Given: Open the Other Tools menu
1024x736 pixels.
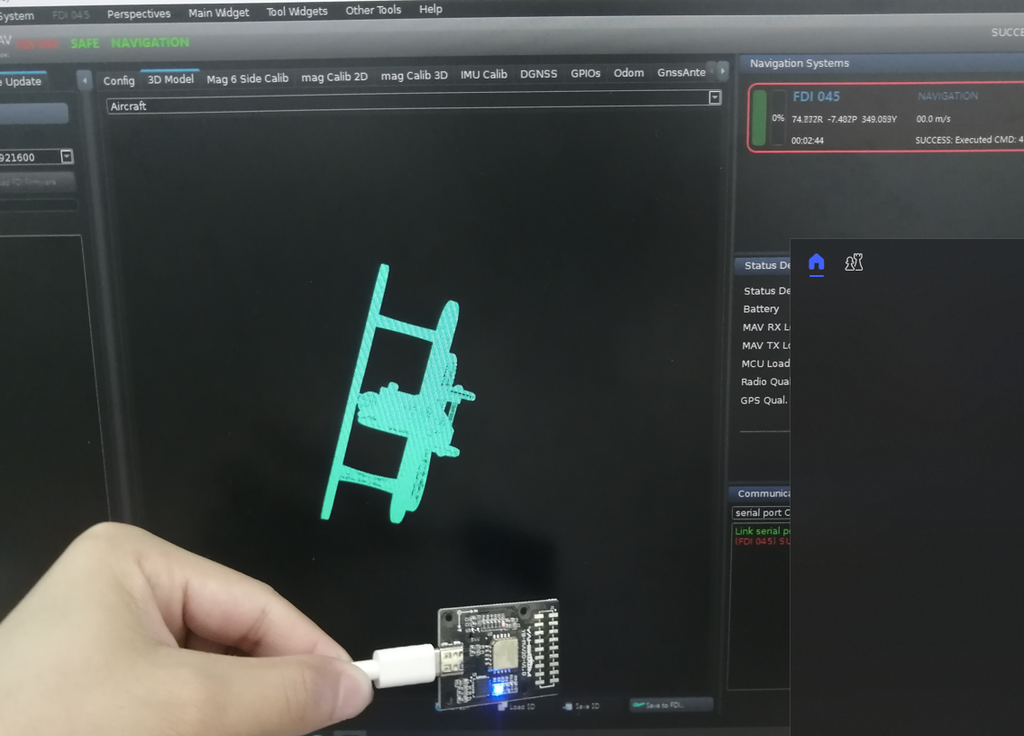Looking at the screenshot, I should [x=373, y=10].
